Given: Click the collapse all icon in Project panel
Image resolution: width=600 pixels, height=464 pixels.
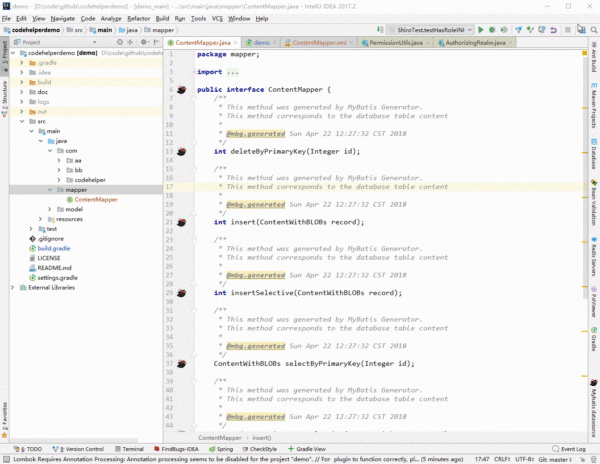Looking at the screenshot, I should click(130, 42).
